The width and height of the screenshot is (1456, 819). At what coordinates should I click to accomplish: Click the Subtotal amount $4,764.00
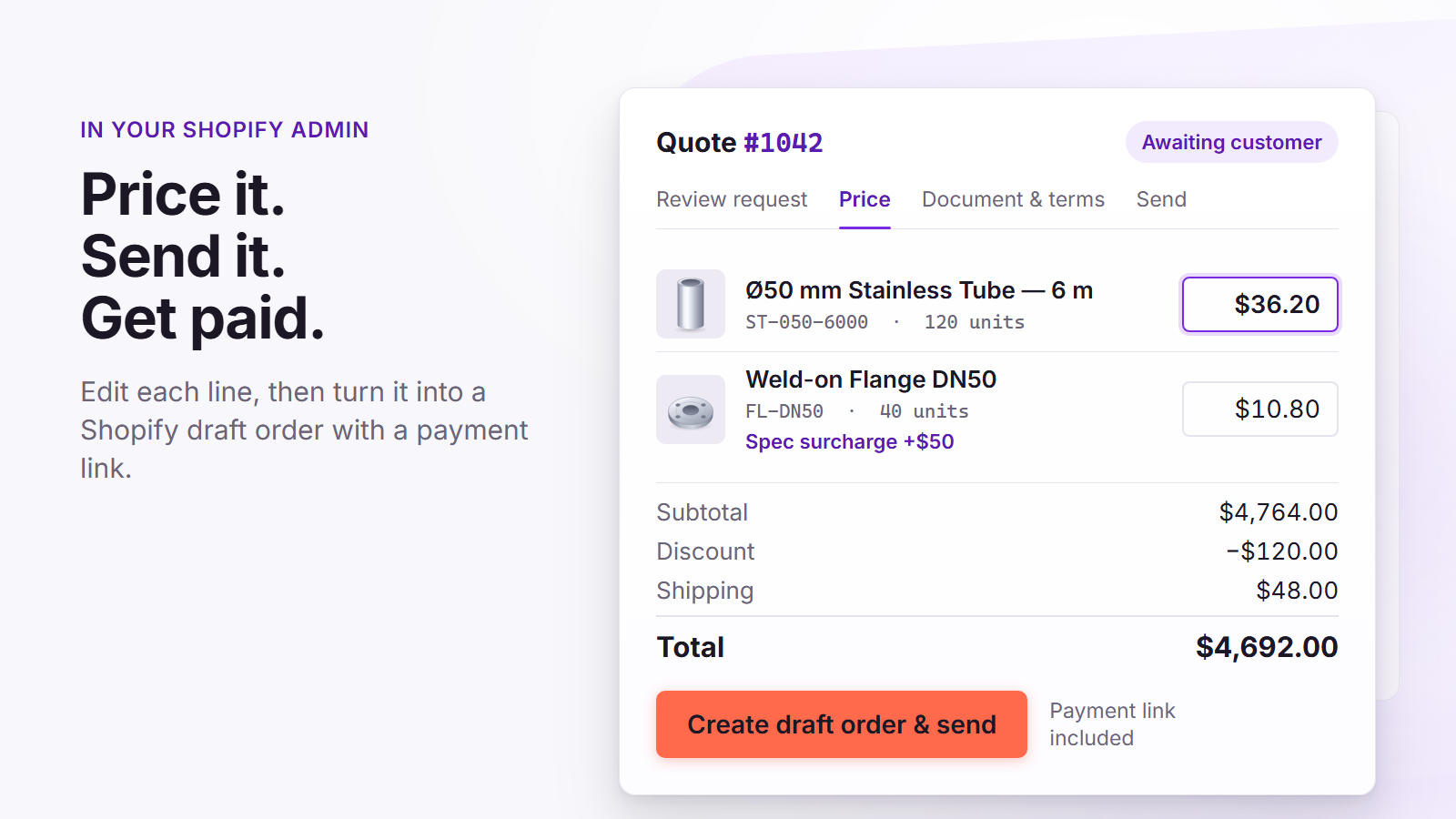[x=1279, y=512]
